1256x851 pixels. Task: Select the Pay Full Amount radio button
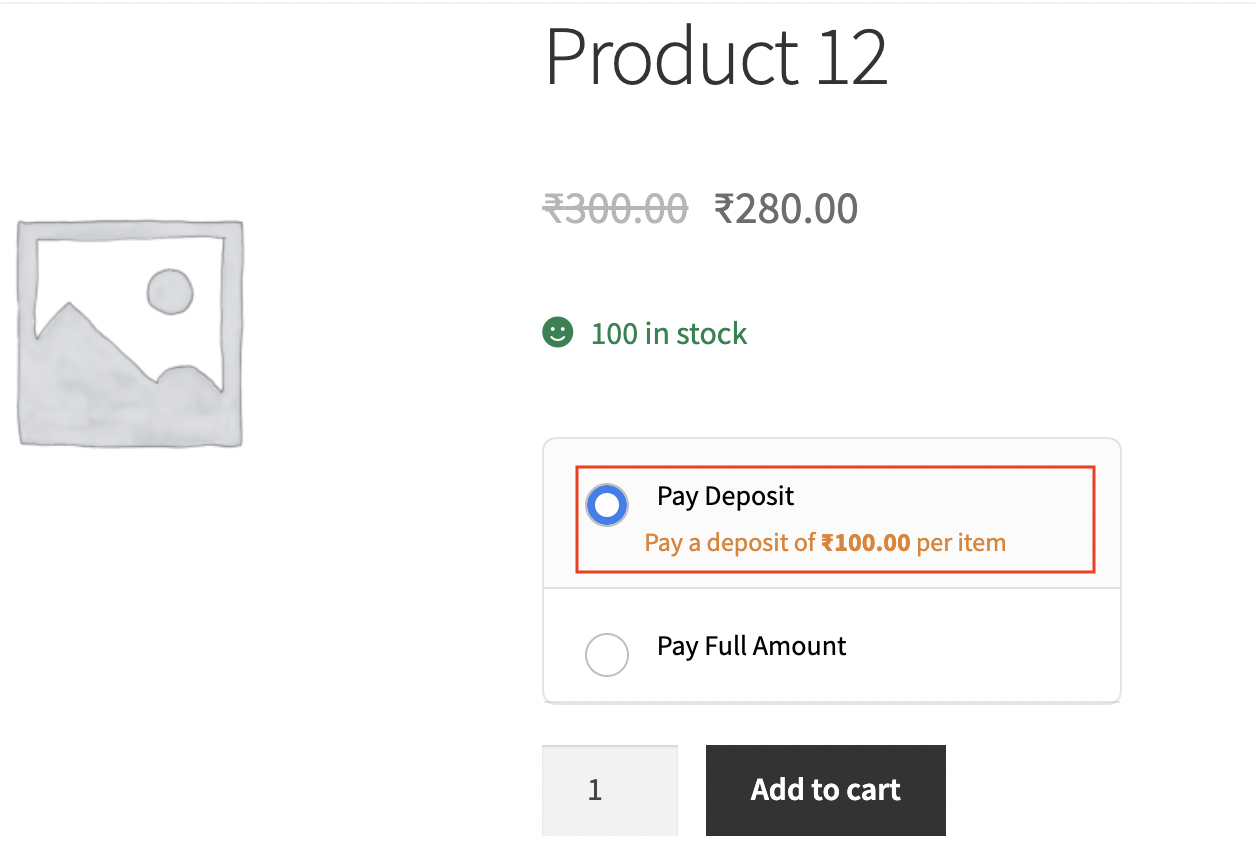[607, 655]
